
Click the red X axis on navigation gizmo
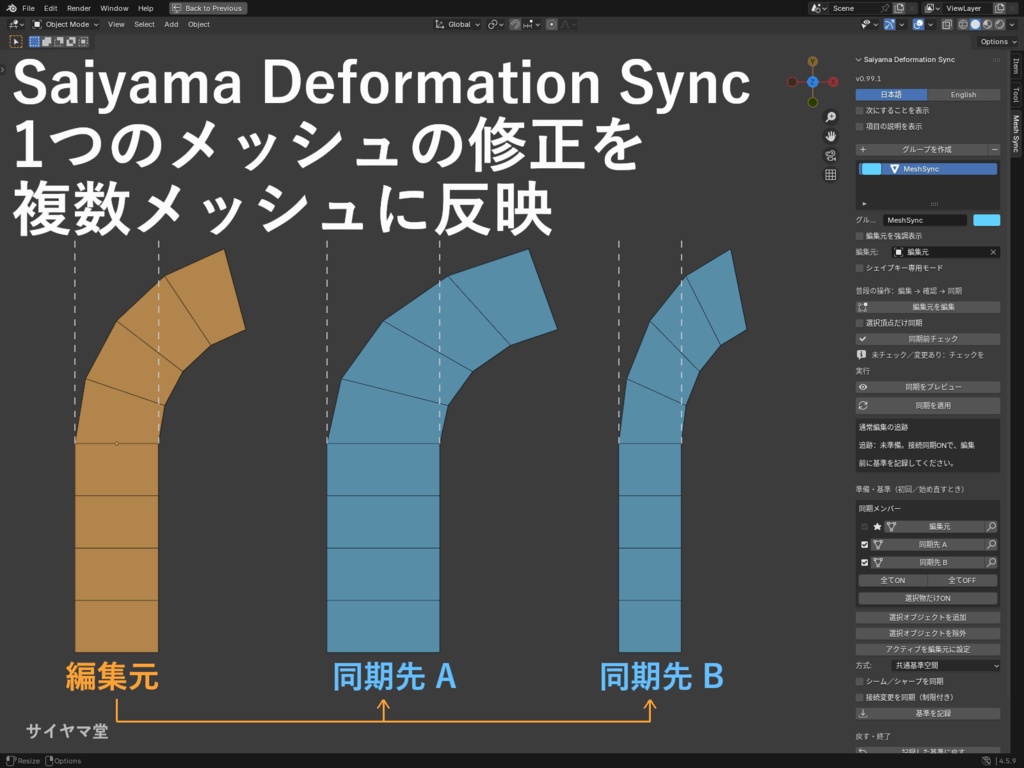[x=833, y=82]
